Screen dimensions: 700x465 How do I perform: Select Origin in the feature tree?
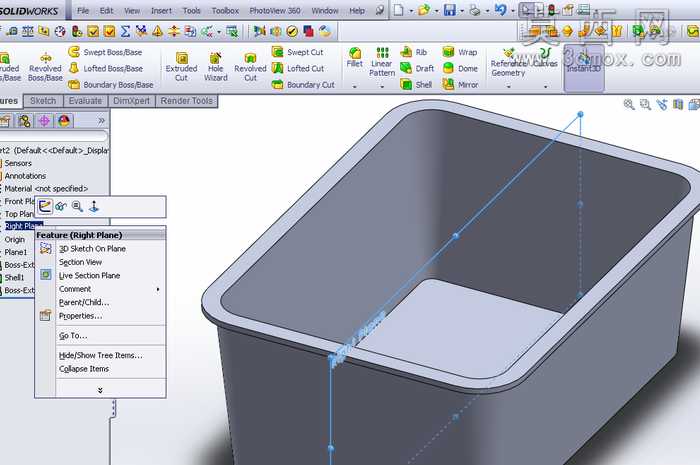coord(14,240)
